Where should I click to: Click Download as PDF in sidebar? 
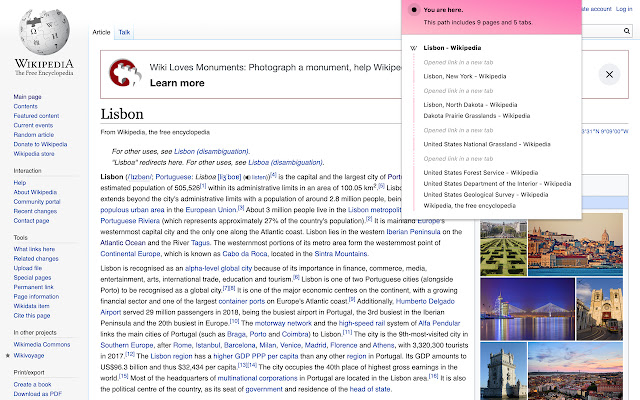tap(38, 394)
